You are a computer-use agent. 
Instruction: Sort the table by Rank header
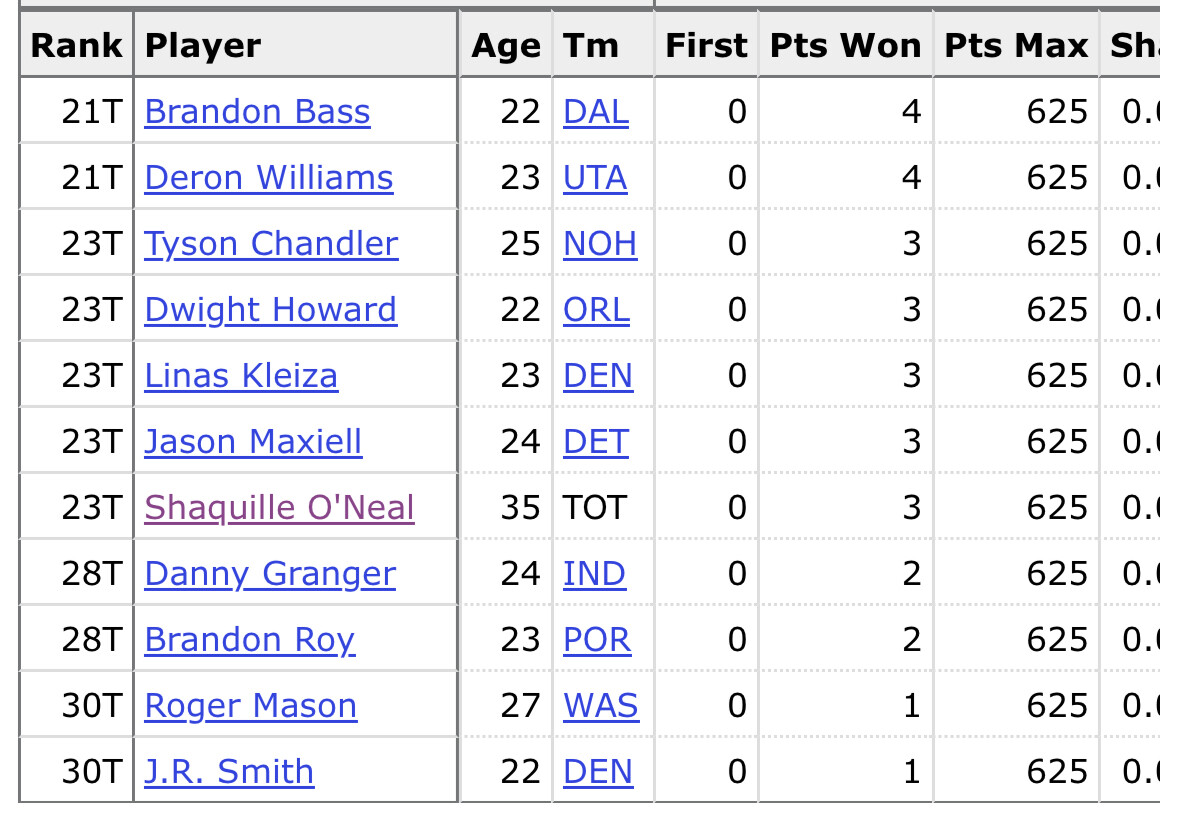pos(76,46)
